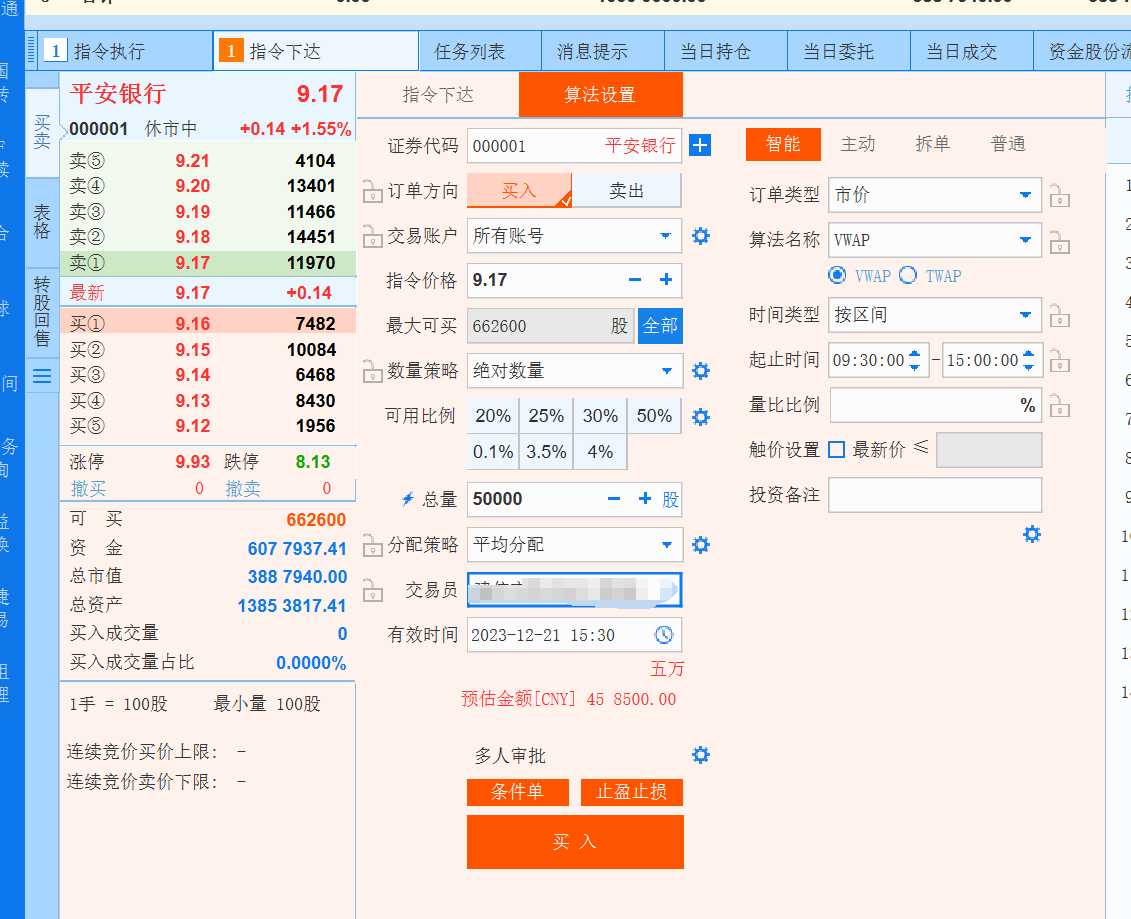
Task: Open gear settings next to 交易账户
Action: 700,236
